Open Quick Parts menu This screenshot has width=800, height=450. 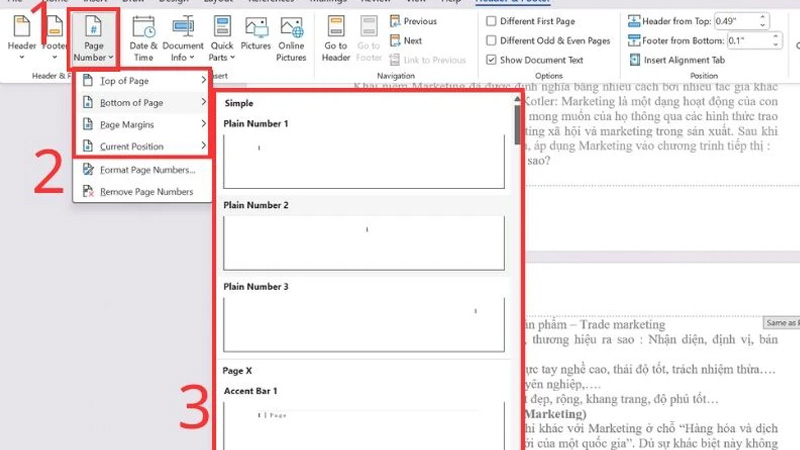point(222,39)
